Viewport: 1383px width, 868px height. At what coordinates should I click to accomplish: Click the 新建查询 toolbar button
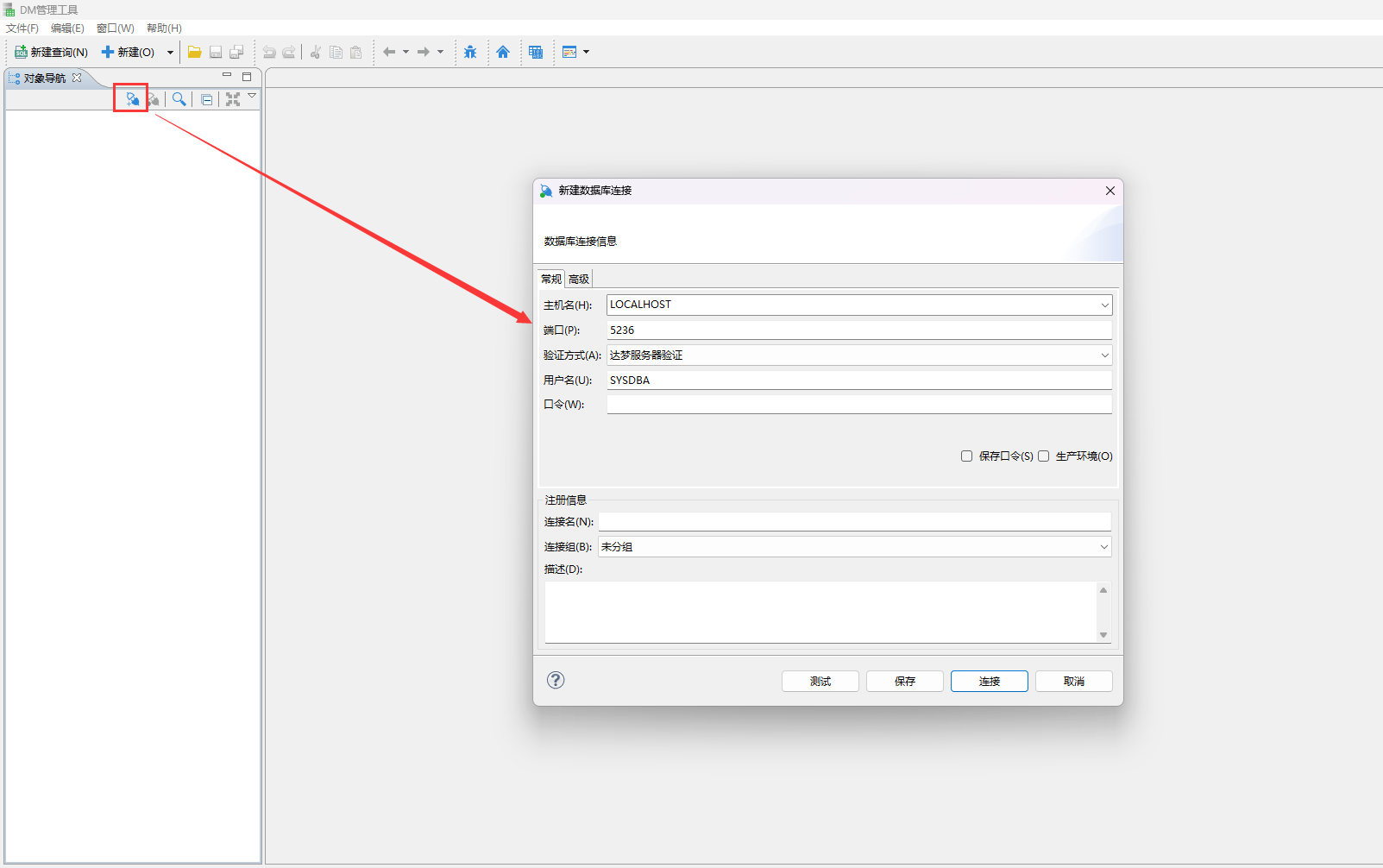tap(51, 52)
